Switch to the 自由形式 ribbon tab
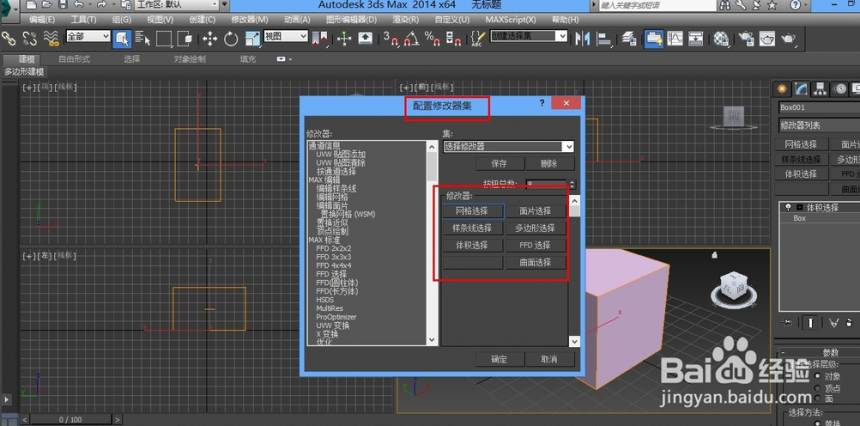Viewport: 860px width, 426px height. [x=74, y=59]
